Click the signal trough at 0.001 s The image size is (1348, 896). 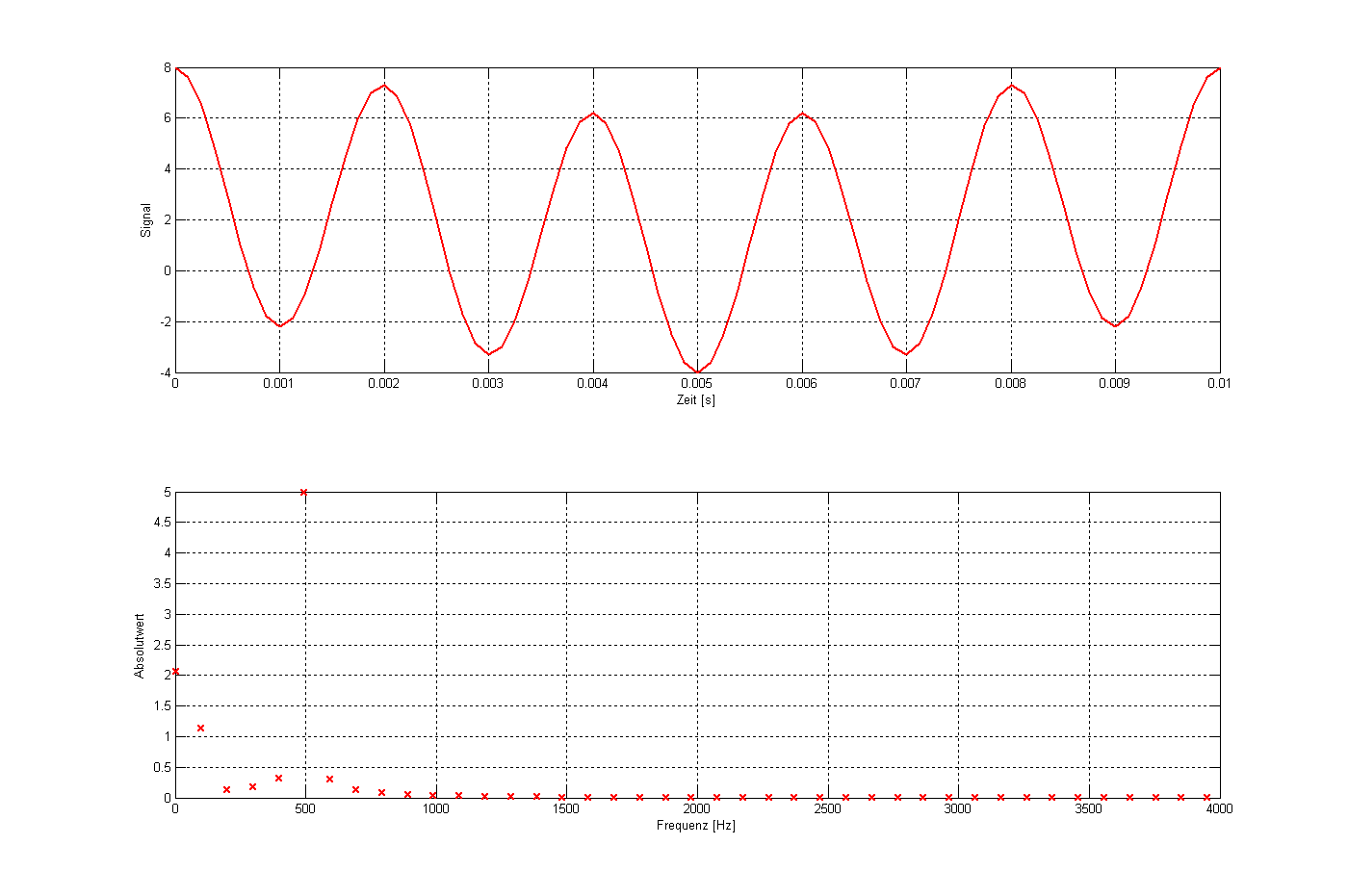tap(279, 326)
